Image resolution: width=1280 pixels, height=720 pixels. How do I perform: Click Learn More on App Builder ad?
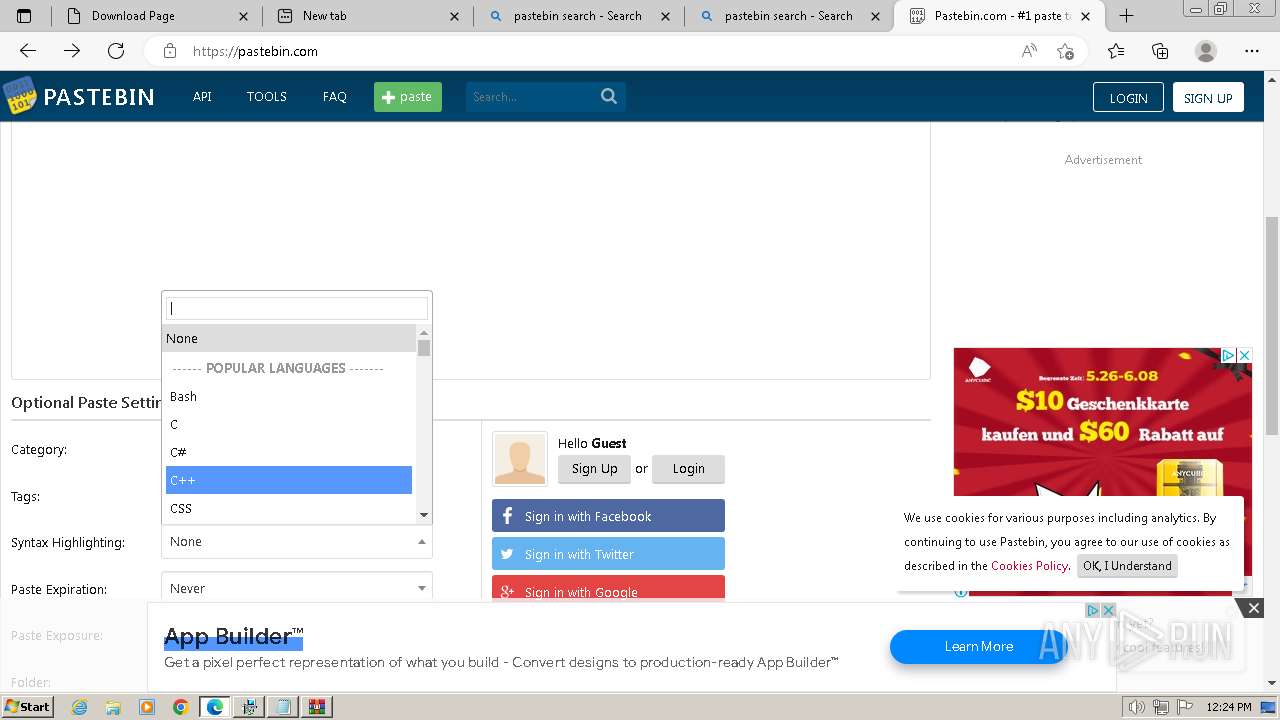coord(978,647)
